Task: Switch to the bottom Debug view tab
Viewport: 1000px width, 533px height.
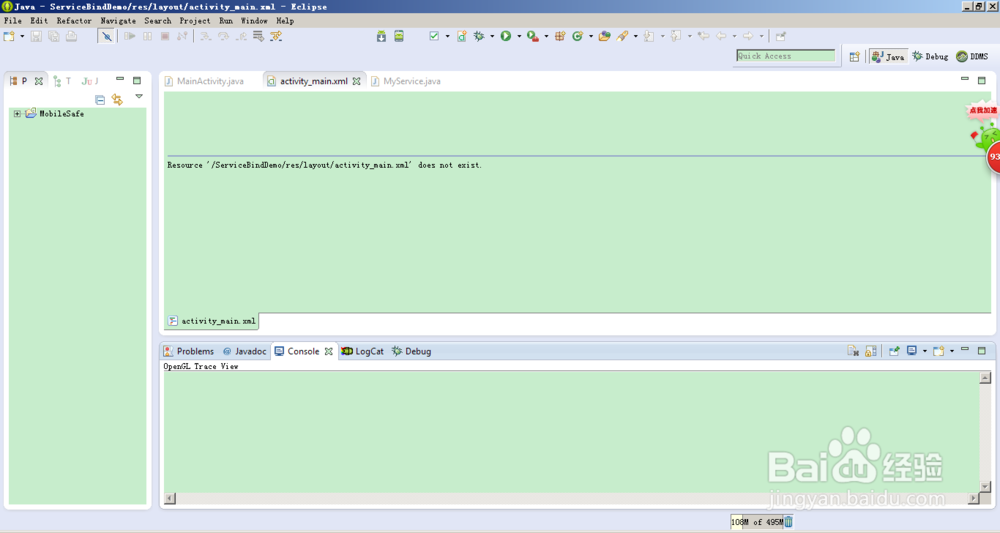Action: coord(411,351)
